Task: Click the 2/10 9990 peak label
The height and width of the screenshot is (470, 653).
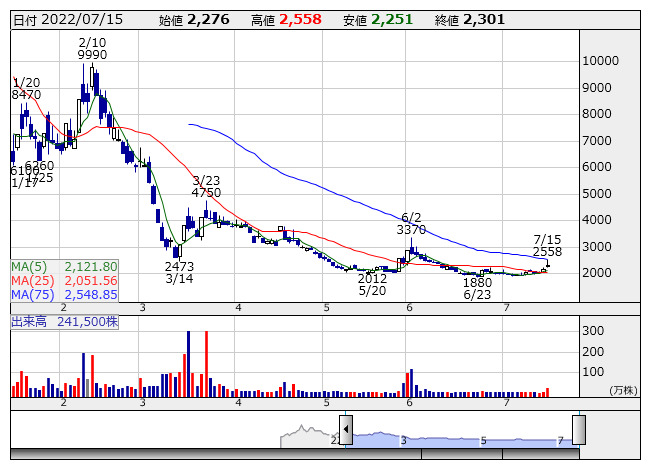Action: click(x=92, y=49)
